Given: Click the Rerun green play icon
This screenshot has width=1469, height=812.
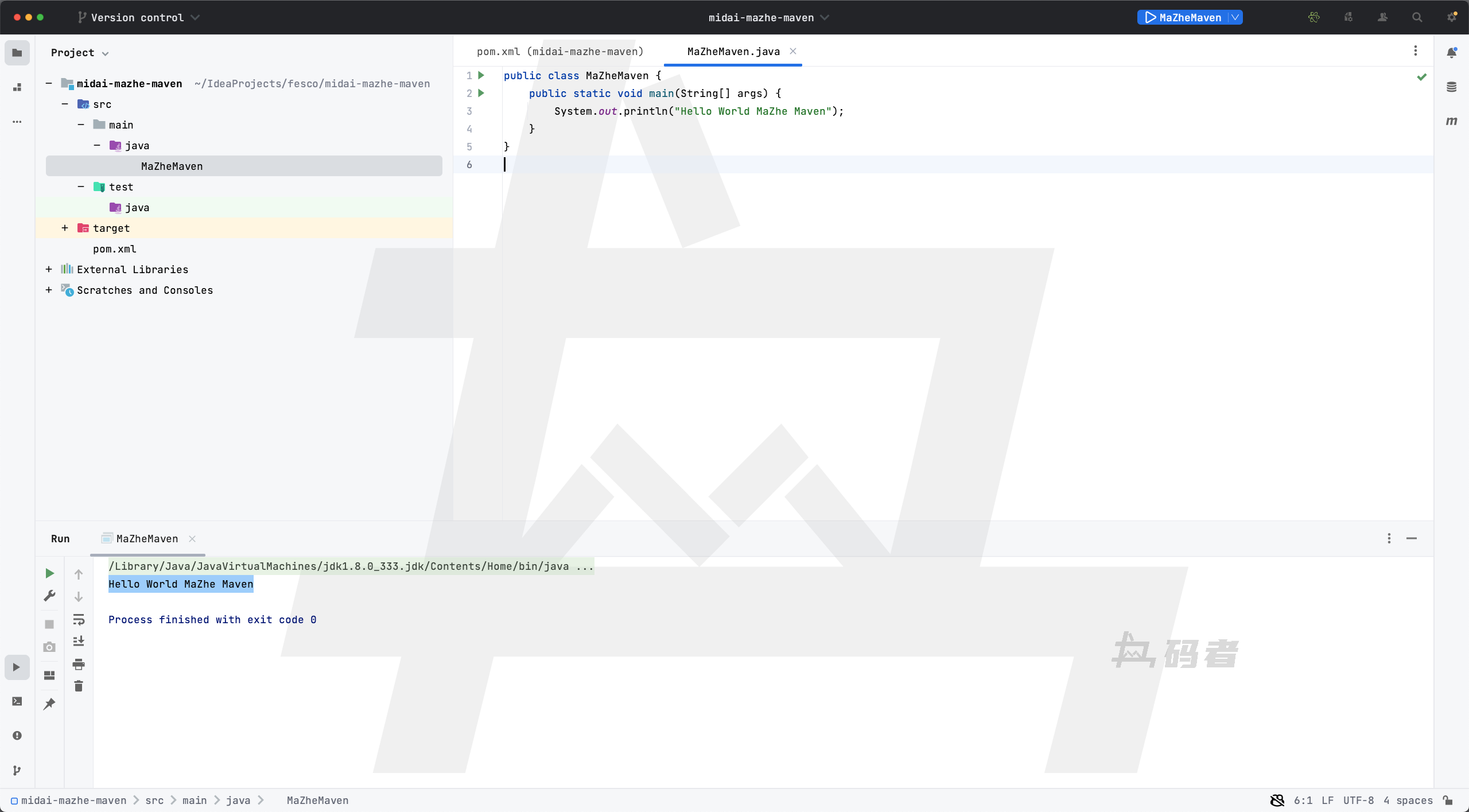Looking at the screenshot, I should [49, 573].
